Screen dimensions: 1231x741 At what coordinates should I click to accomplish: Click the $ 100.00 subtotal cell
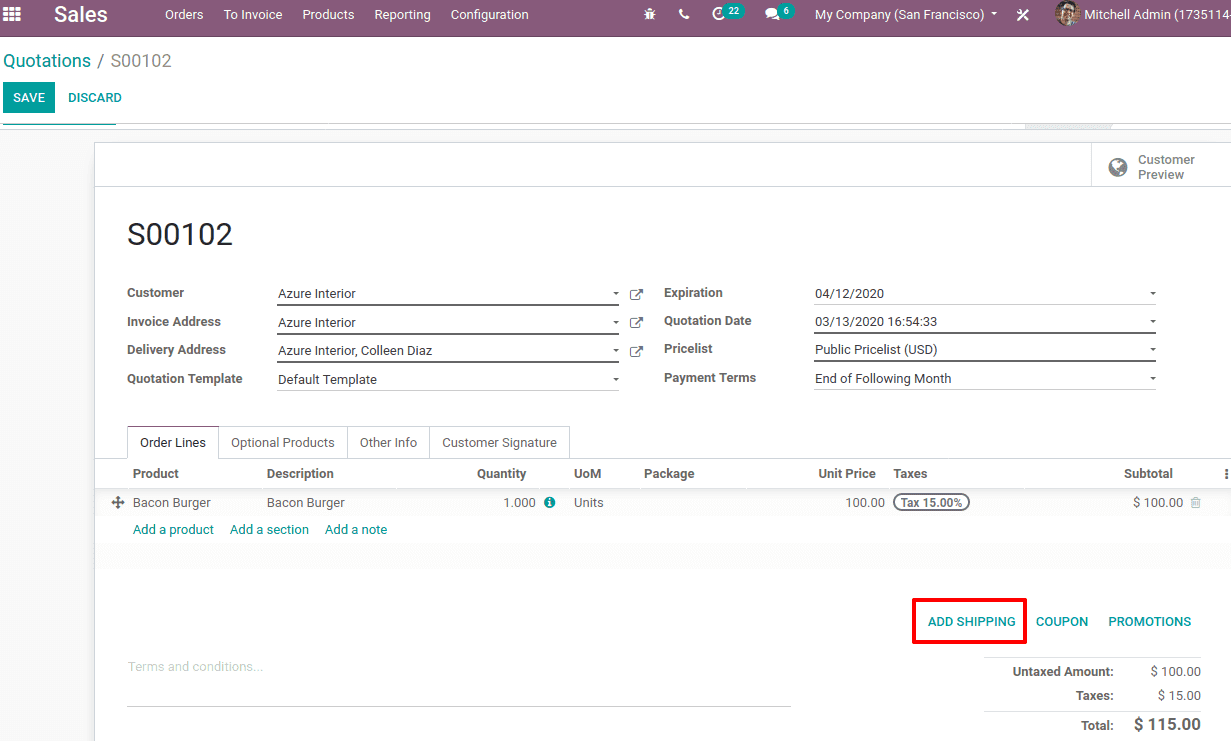[1158, 503]
